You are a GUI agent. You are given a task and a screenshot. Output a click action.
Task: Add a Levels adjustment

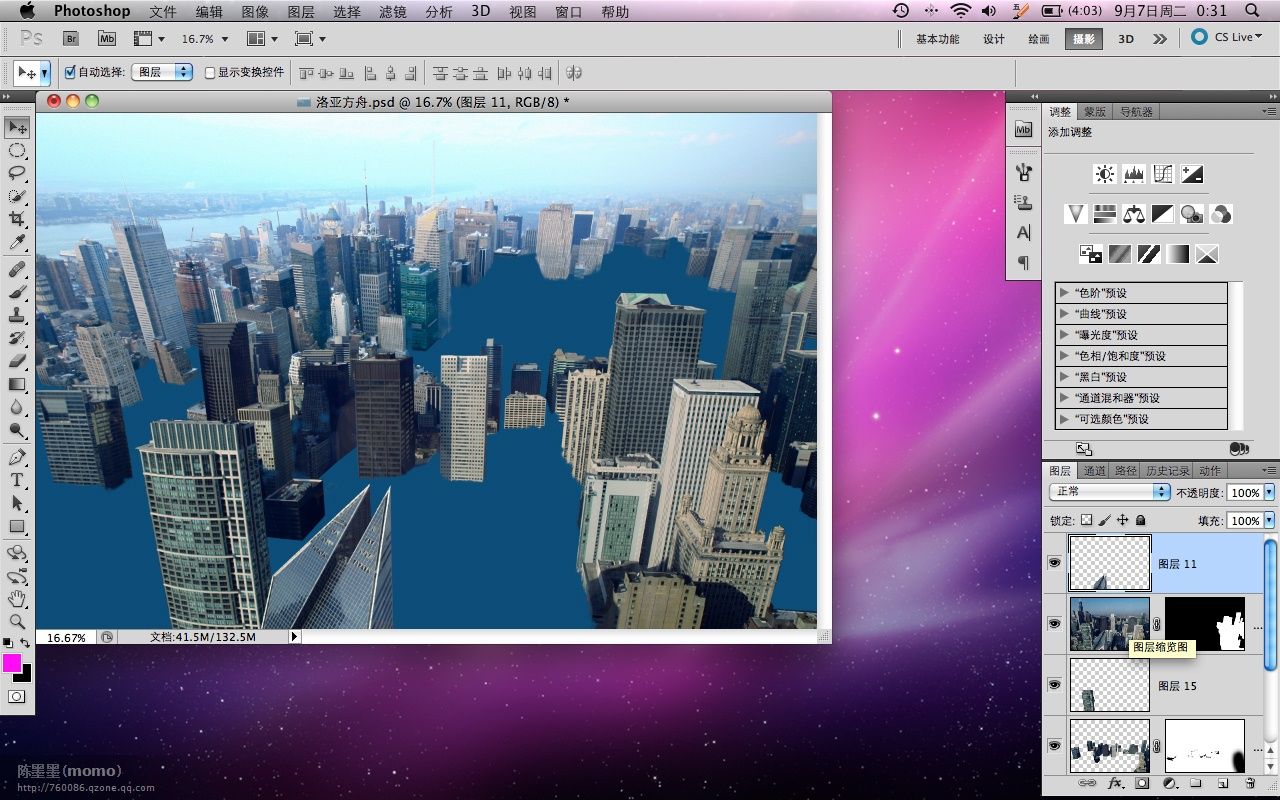coord(1134,174)
